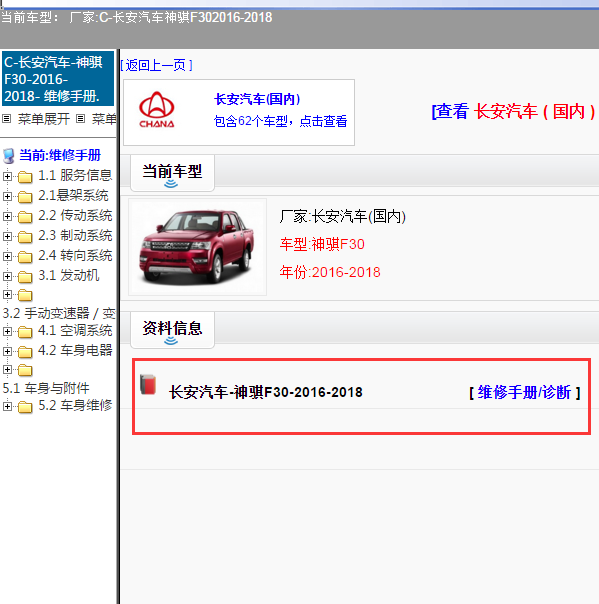Click the computer icon next to 当前:维修手册
Viewport: 599px width, 604px height.
tap(9, 156)
